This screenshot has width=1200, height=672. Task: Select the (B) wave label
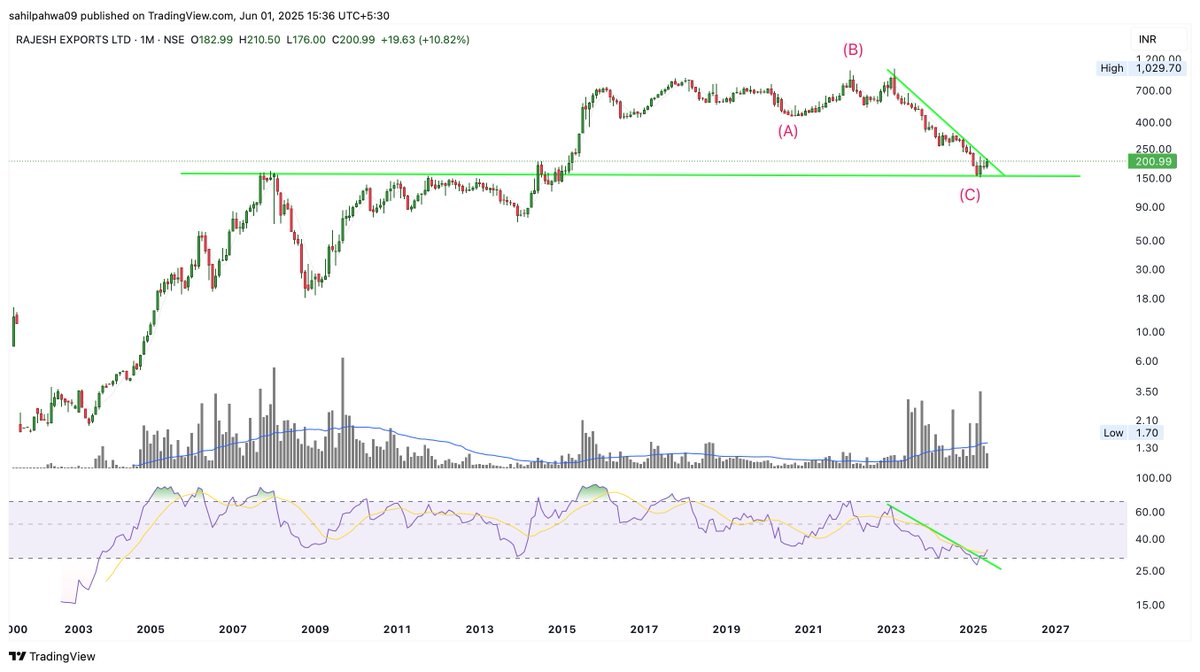click(853, 49)
